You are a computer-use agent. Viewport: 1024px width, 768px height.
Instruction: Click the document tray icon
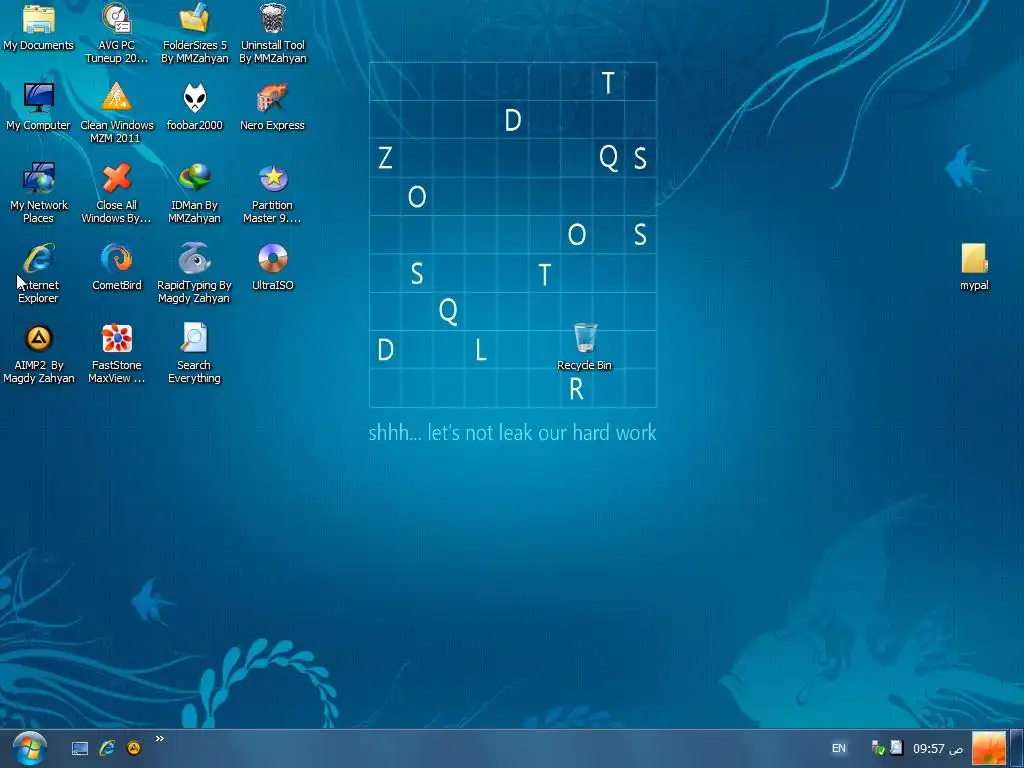[x=897, y=748]
